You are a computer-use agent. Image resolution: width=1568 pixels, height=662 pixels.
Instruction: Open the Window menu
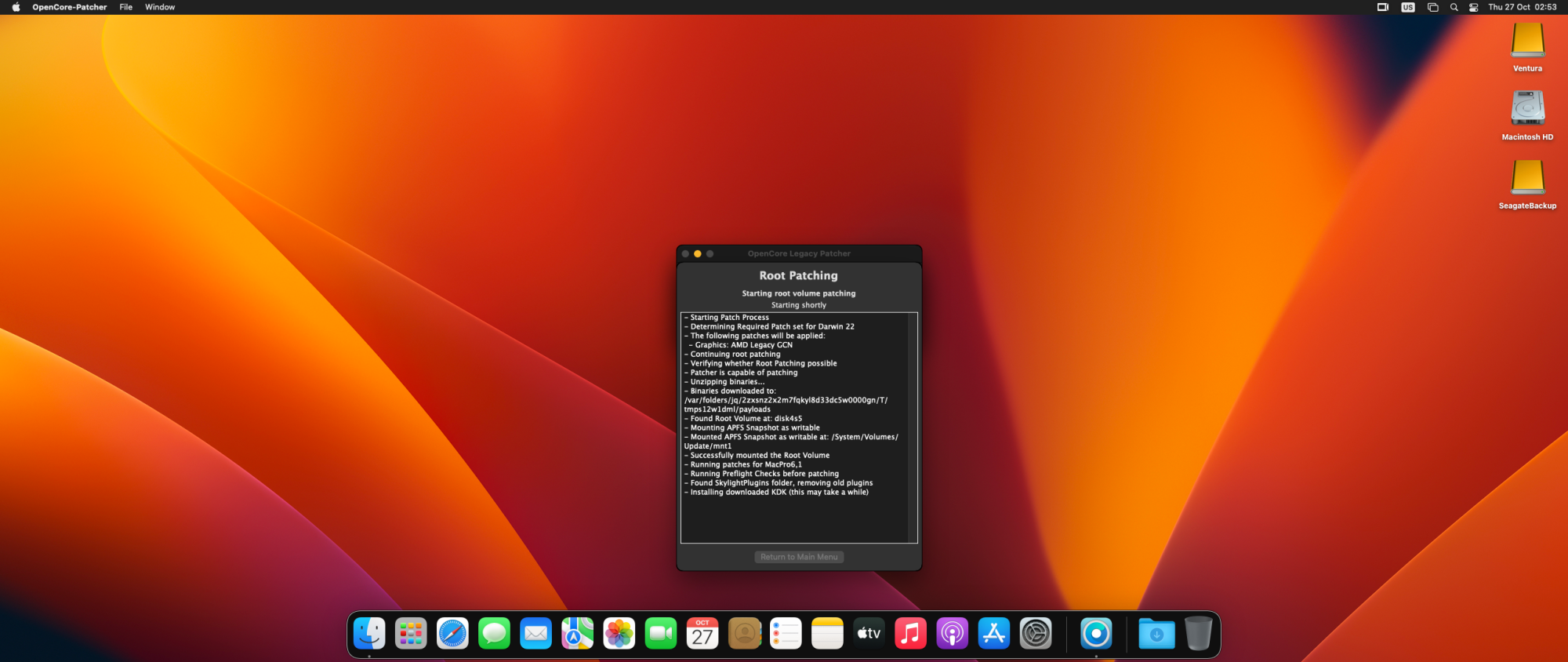(160, 7)
